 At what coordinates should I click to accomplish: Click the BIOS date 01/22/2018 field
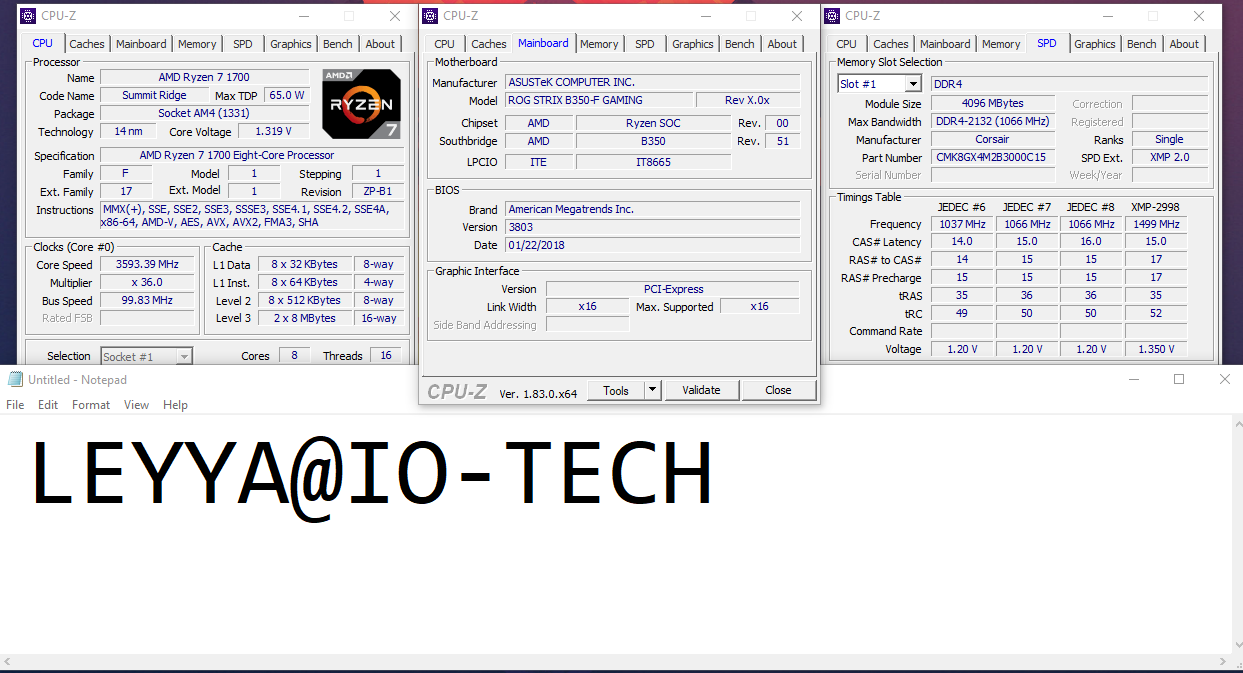[x=652, y=246]
